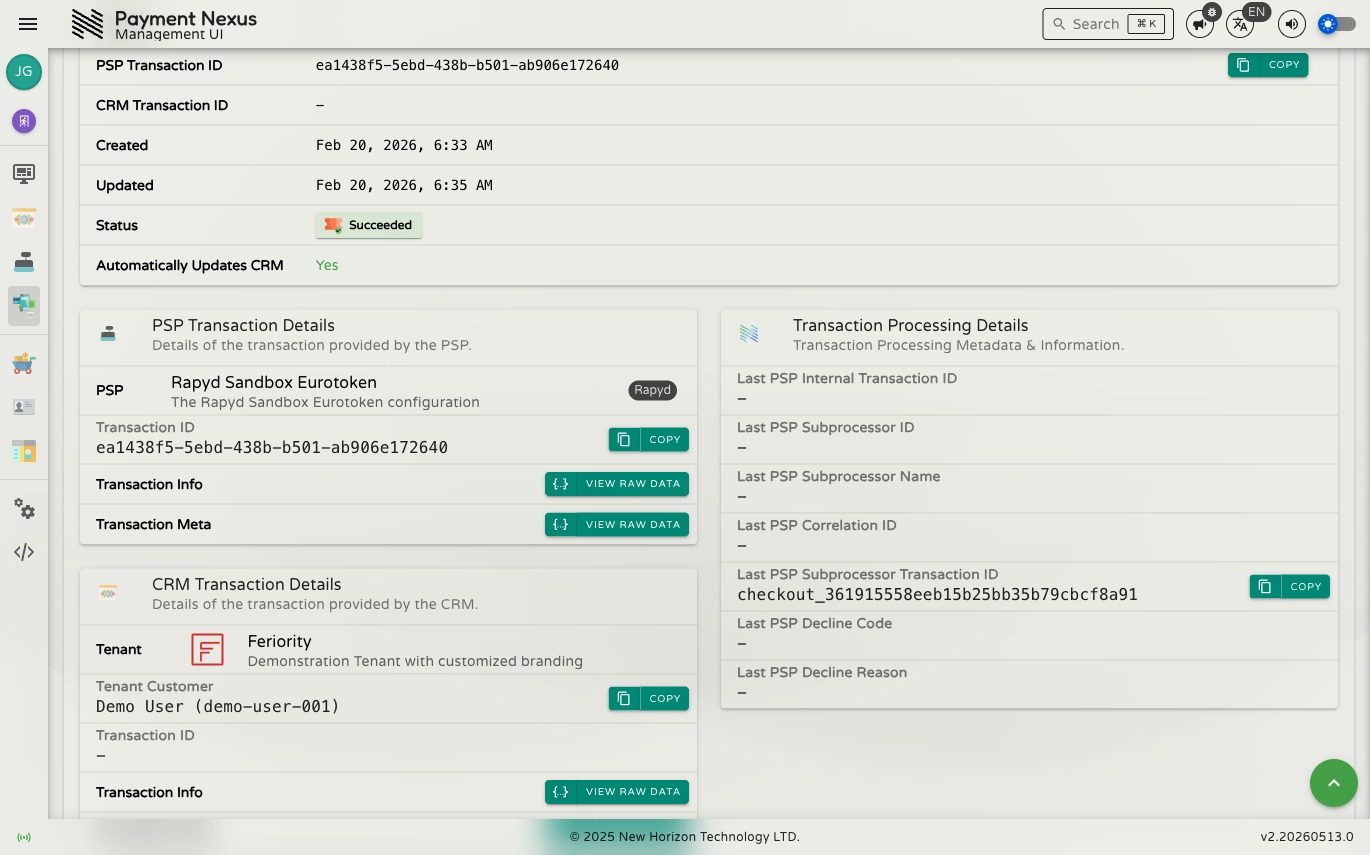Click the Feriority tenant logo

coord(208,649)
